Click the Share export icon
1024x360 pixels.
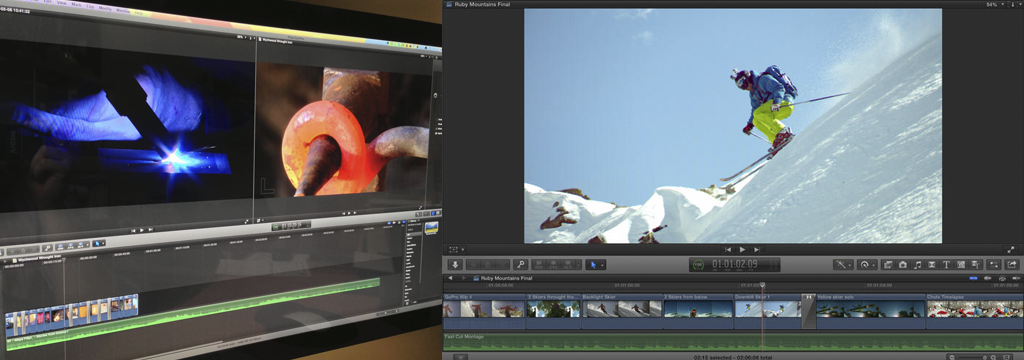point(1012,265)
